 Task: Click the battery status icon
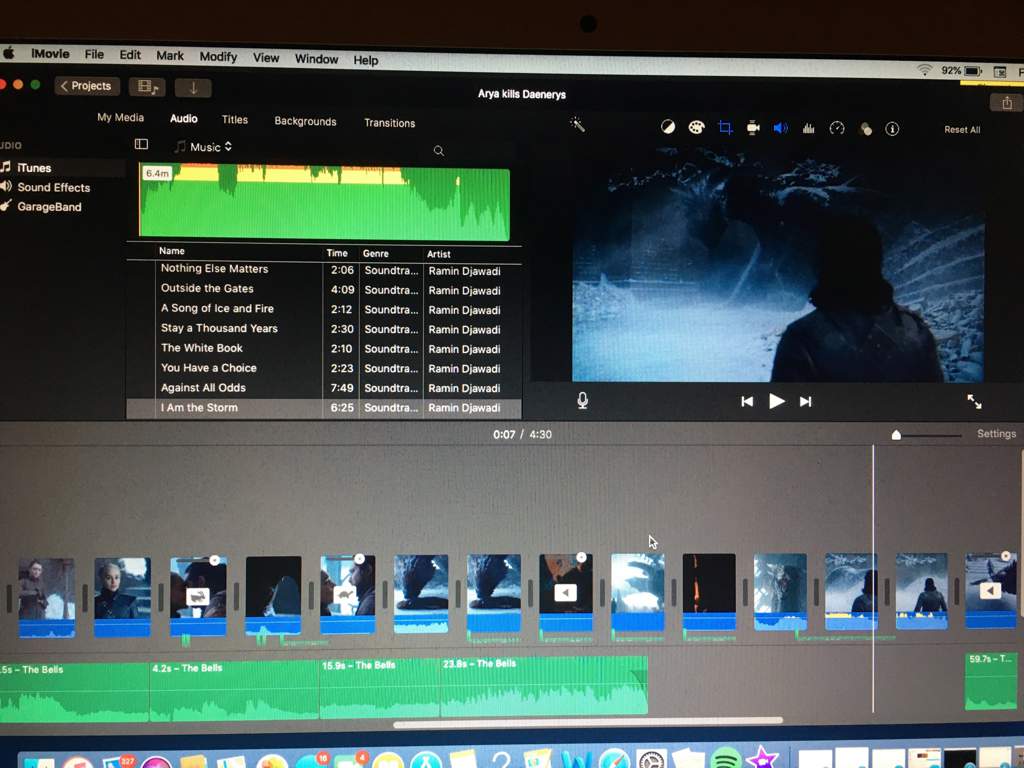click(973, 71)
